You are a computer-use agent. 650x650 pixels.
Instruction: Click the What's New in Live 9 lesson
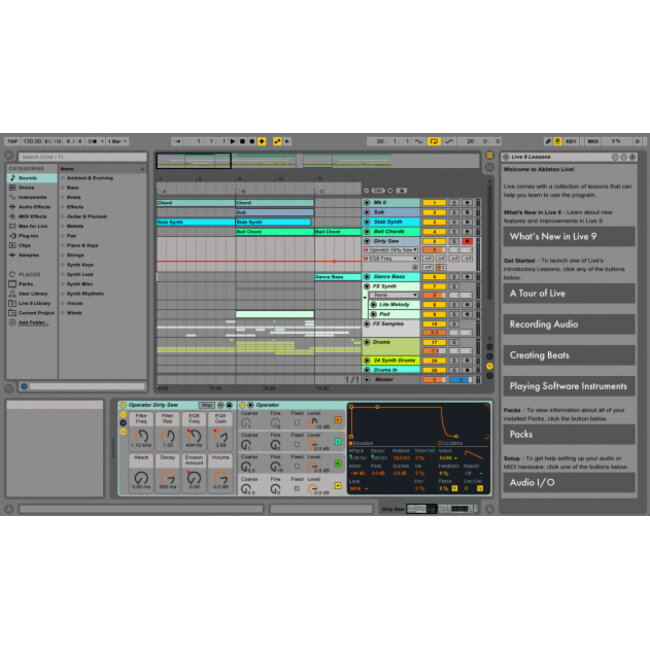(569, 237)
